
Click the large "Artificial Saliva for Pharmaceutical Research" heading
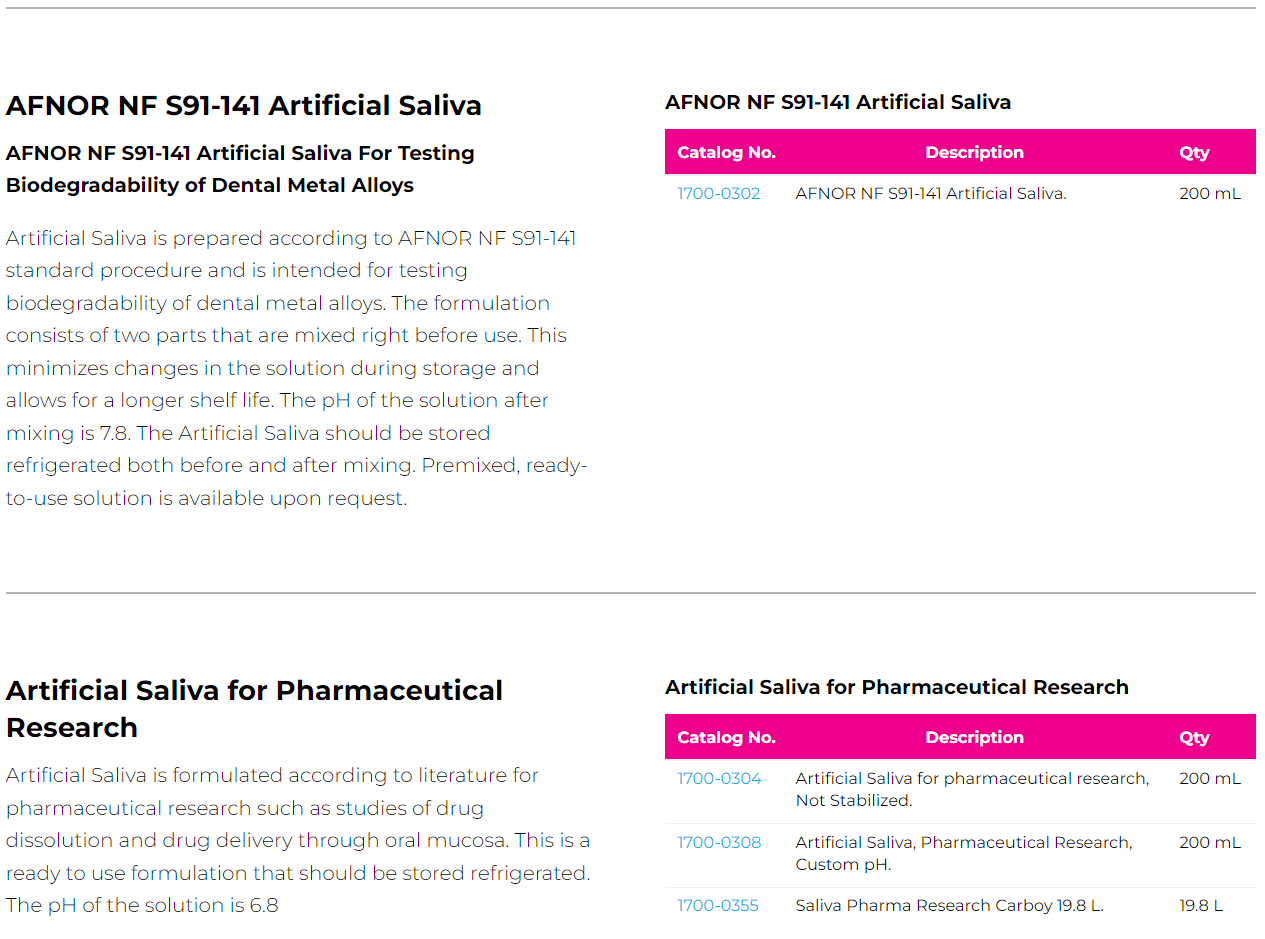pyautogui.click(x=254, y=708)
